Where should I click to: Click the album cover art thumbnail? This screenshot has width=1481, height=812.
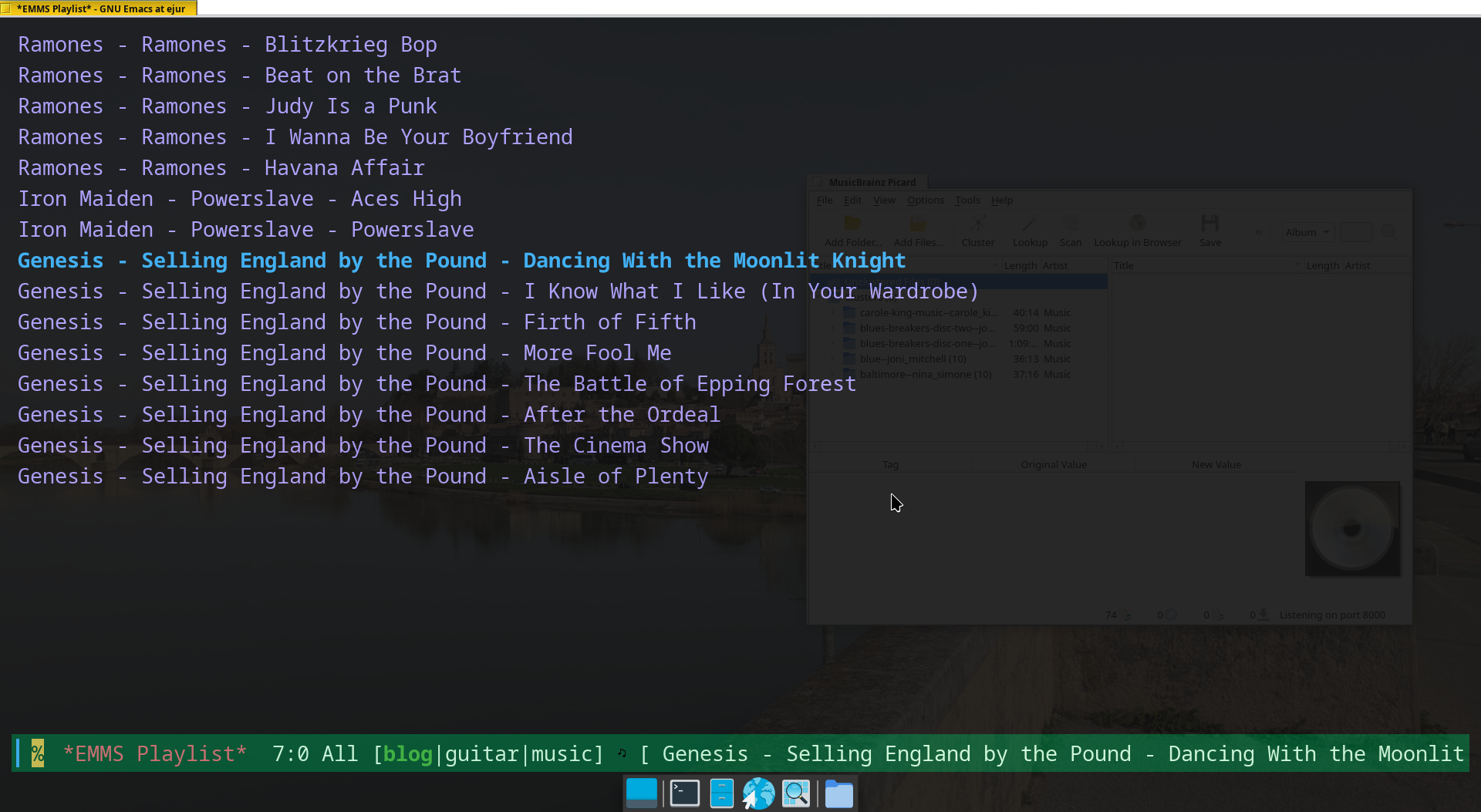point(1352,528)
